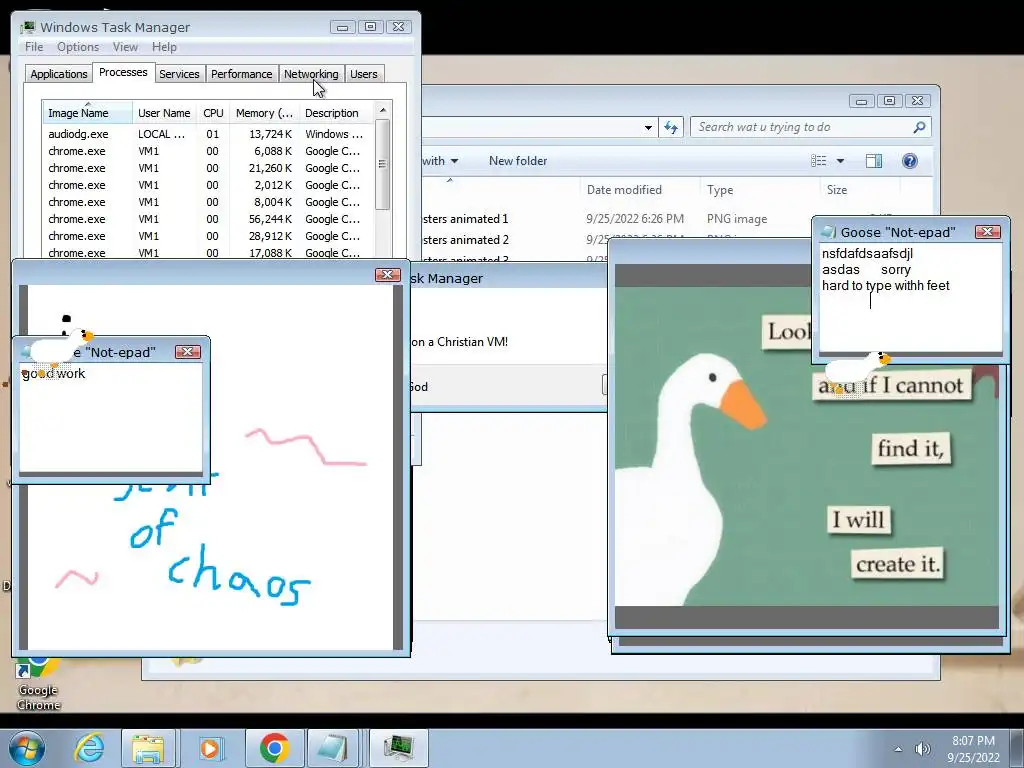Sort processes by Memory column
Viewport: 1024px width, 768px height.
click(x=264, y=113)
